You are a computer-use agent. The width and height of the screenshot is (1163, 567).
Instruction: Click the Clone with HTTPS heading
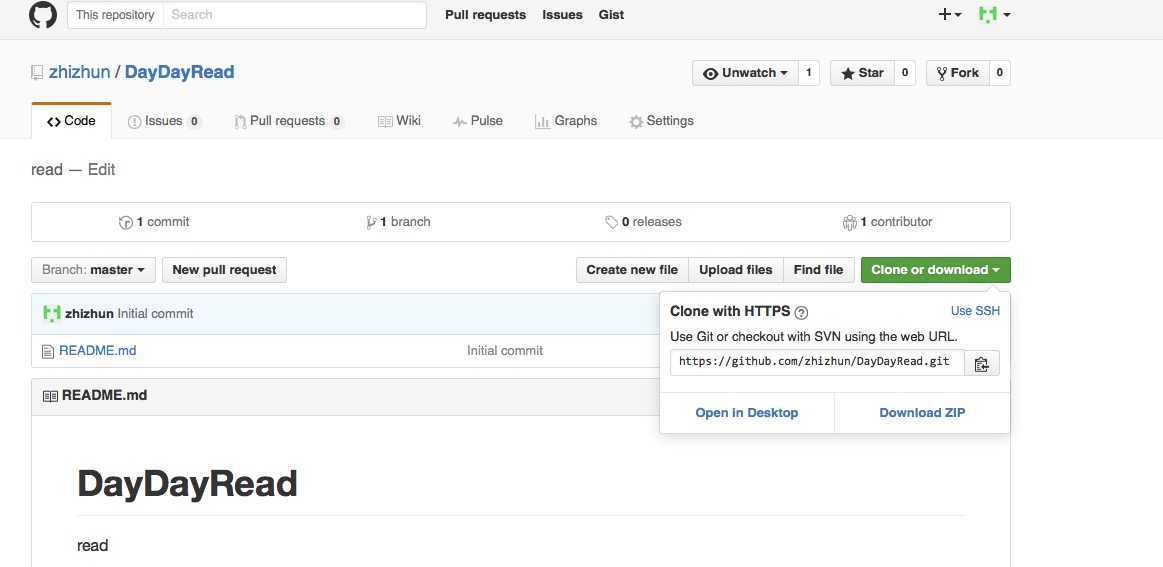(x=730, y=312)
